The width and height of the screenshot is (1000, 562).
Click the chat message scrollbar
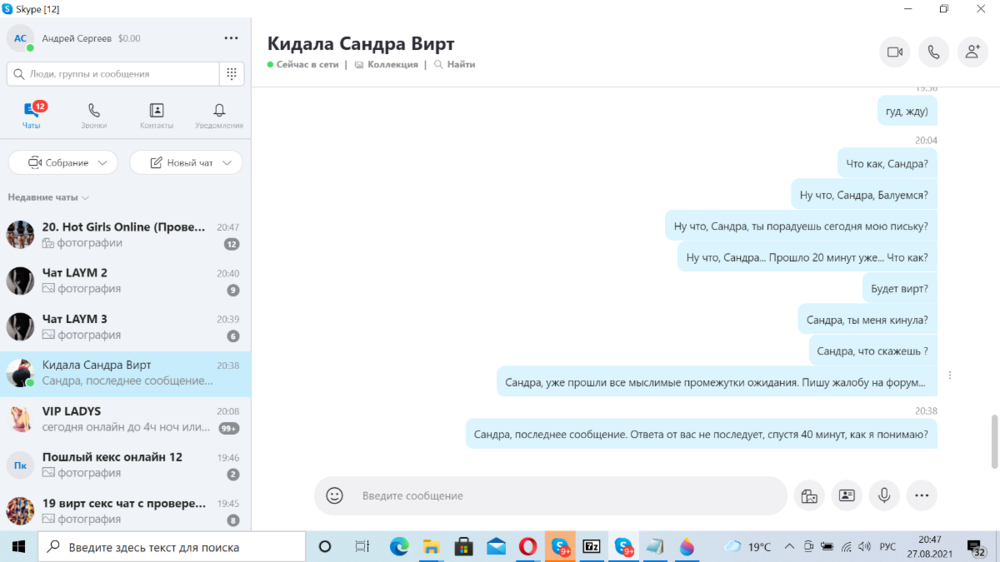(x=994, y=441)
